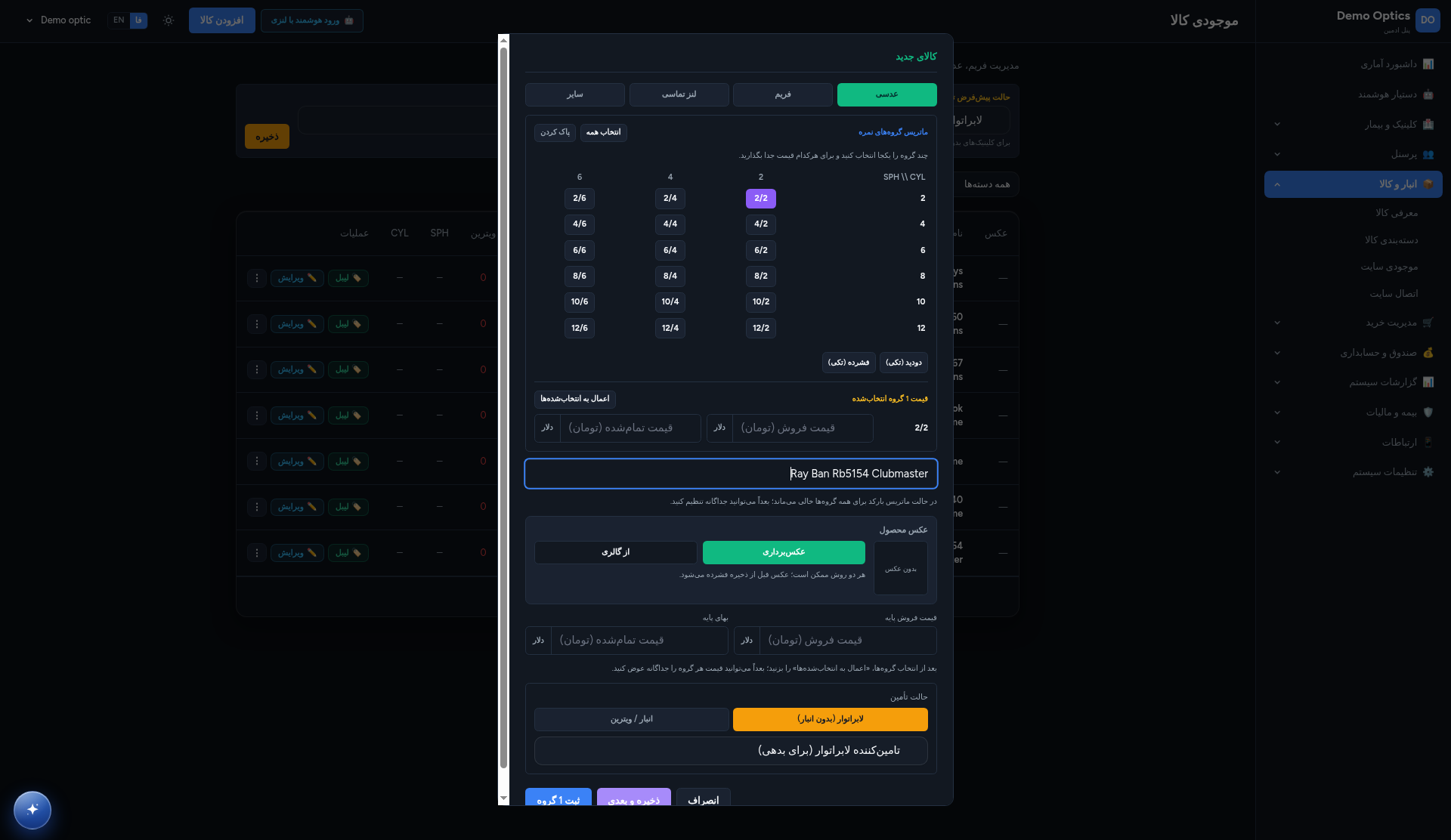
Task: Click the clear (پاک کردن) button
Action: tap(555, 132)
